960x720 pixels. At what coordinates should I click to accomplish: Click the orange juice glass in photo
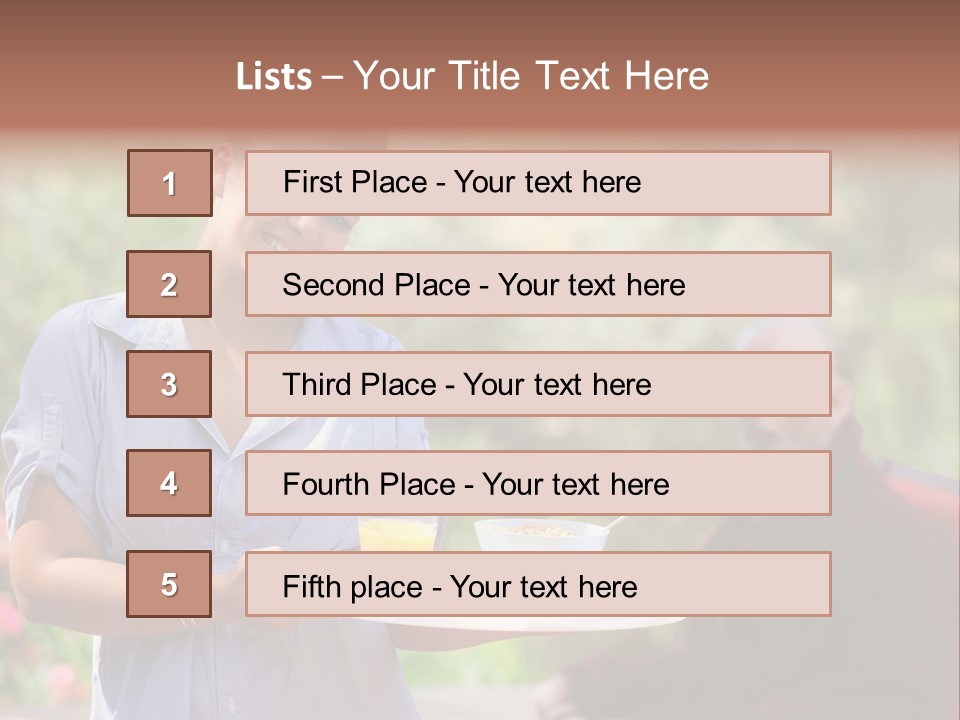[398, 535]
